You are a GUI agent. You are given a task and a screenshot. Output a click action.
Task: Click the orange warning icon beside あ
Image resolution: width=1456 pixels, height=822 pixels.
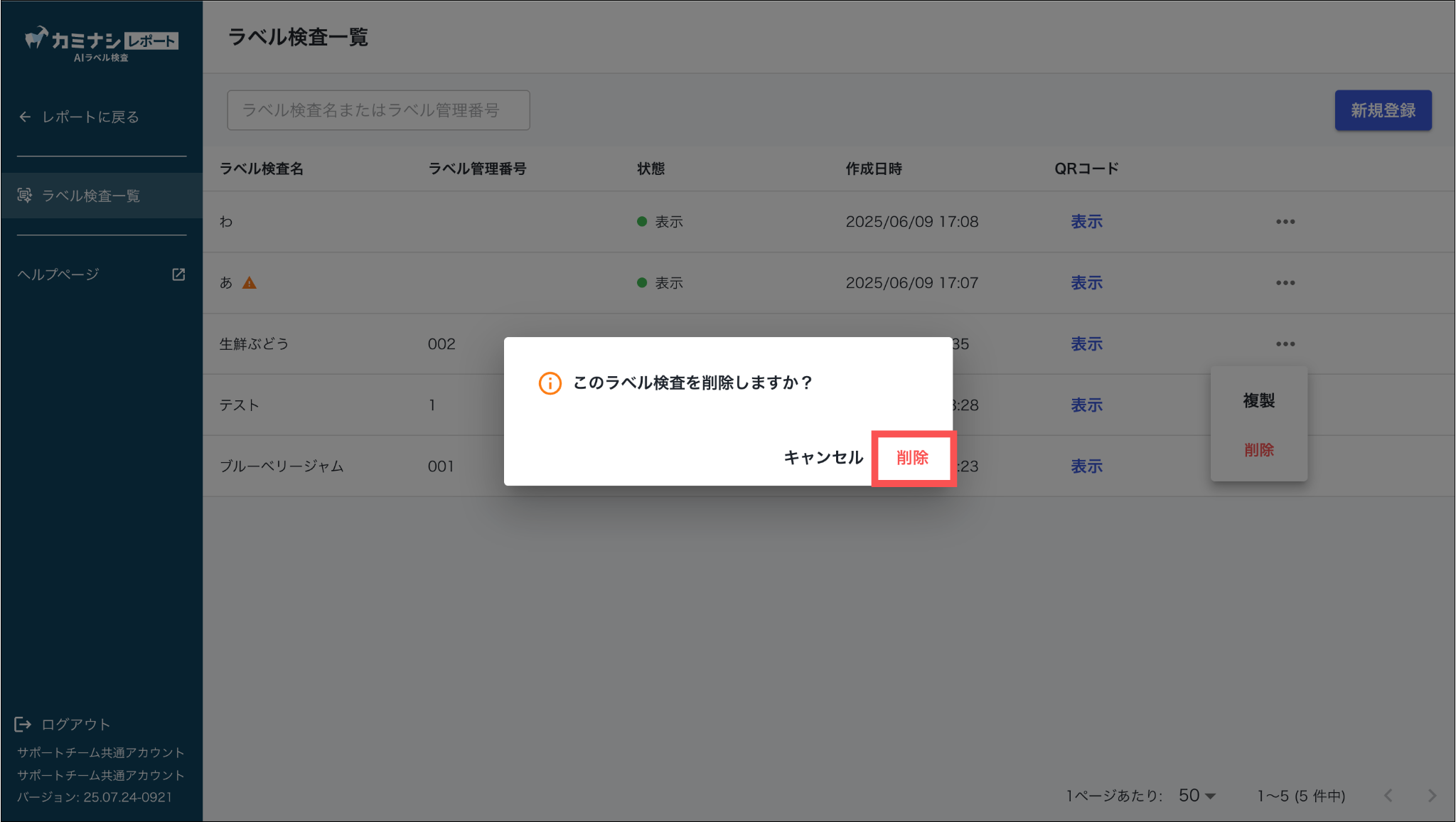pos(249,283)
